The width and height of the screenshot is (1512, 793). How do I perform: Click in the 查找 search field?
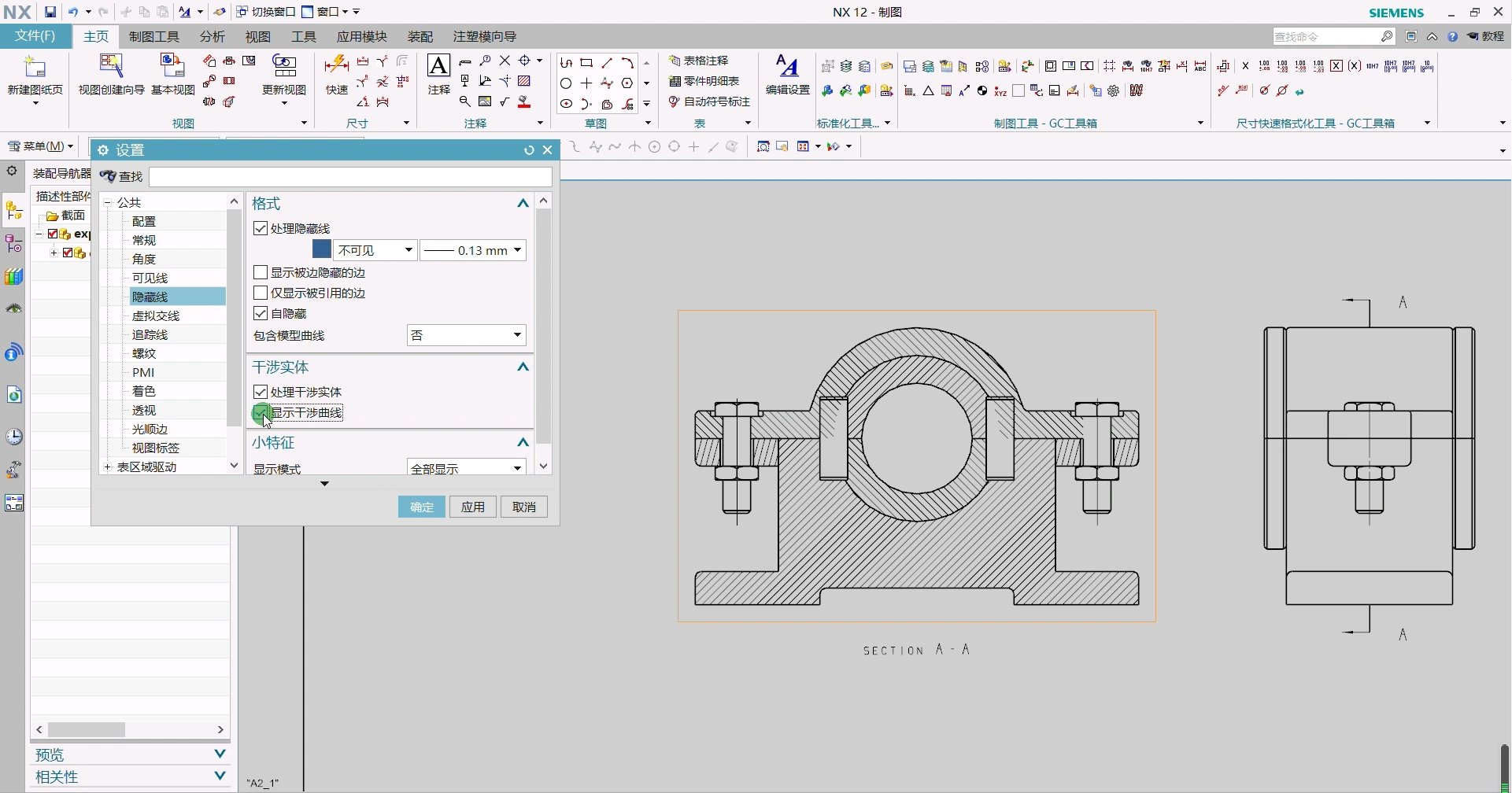(350, 177)
